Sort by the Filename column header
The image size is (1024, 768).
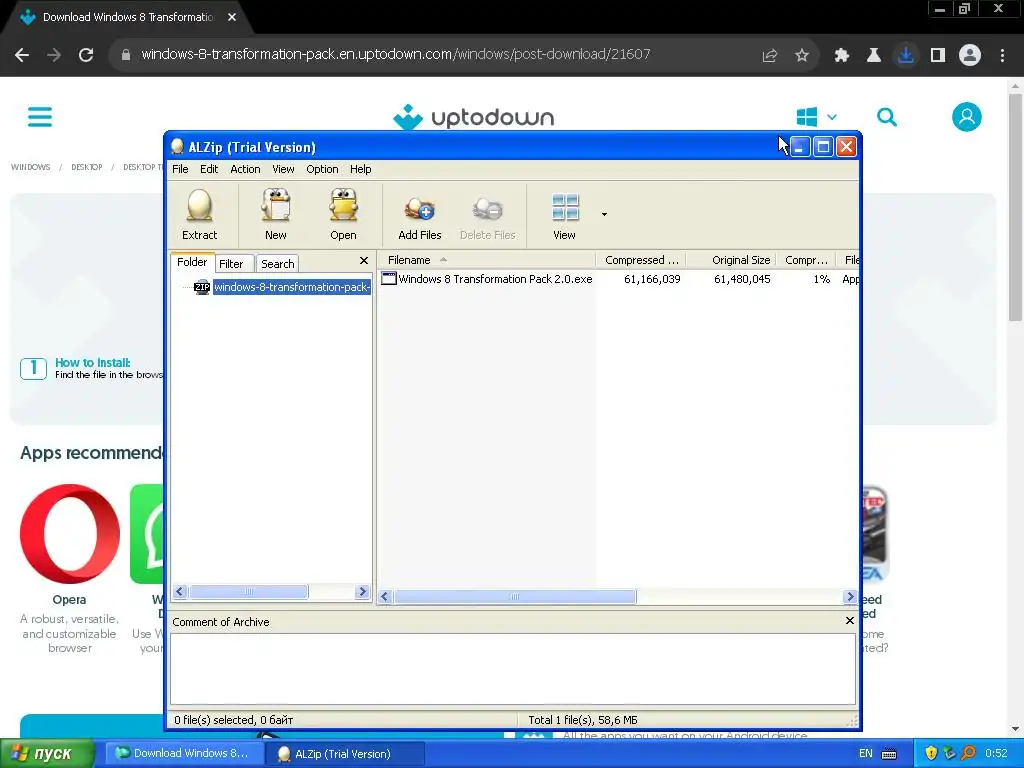coord(487,260)
